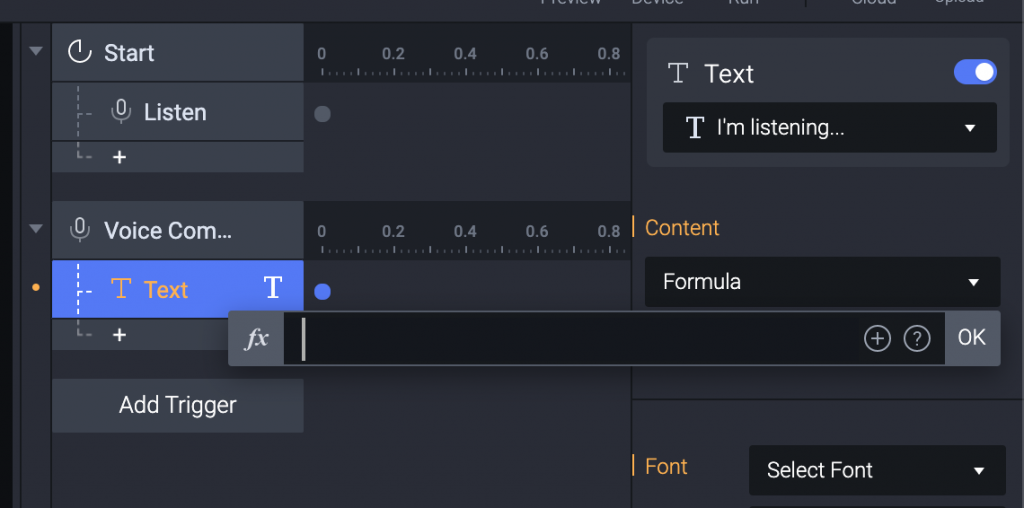
Task: Open the "I'm listening..." text dropdown
Action: tap(829, 128)
